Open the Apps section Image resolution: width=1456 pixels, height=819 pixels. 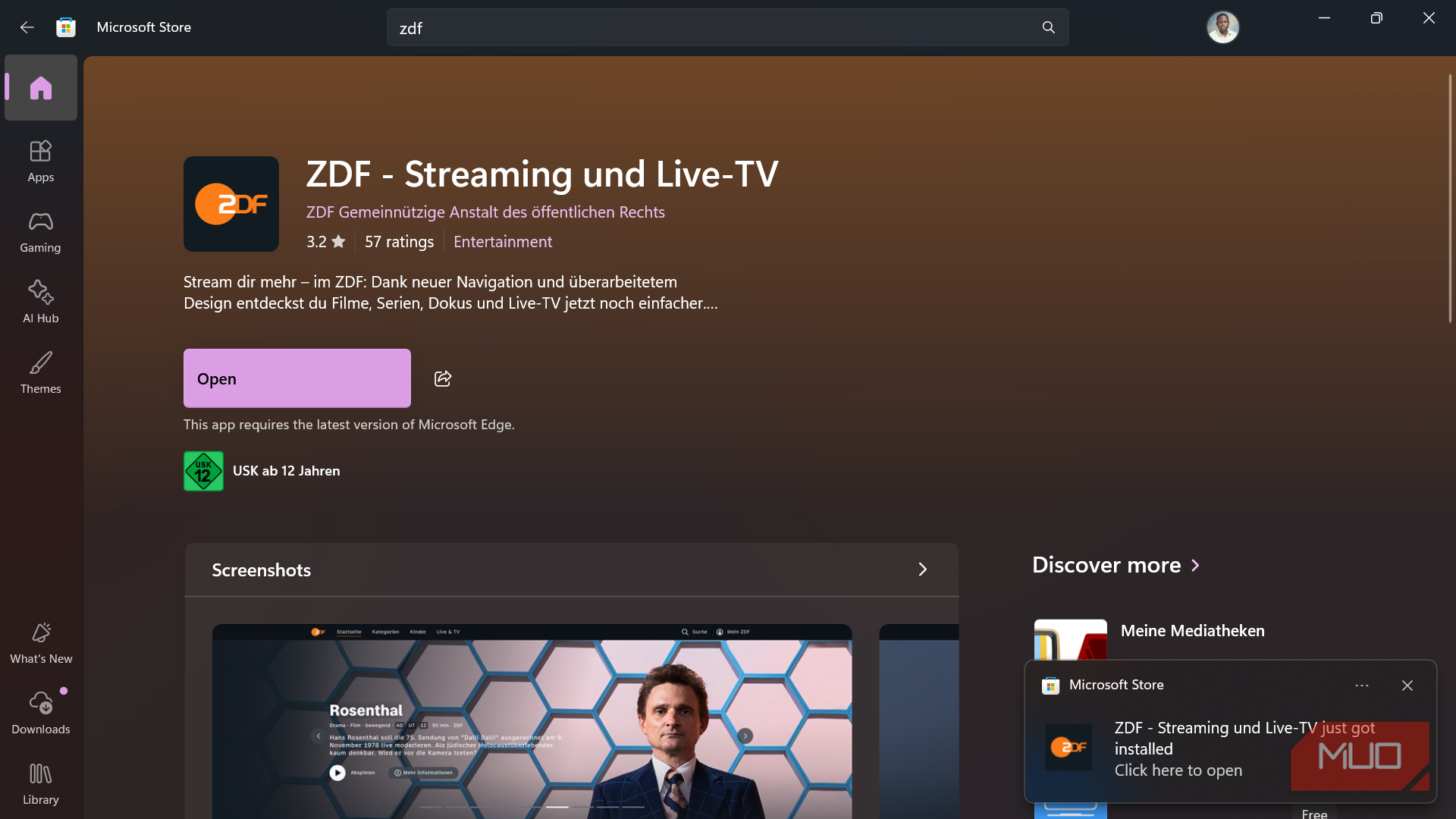(41, 161)
